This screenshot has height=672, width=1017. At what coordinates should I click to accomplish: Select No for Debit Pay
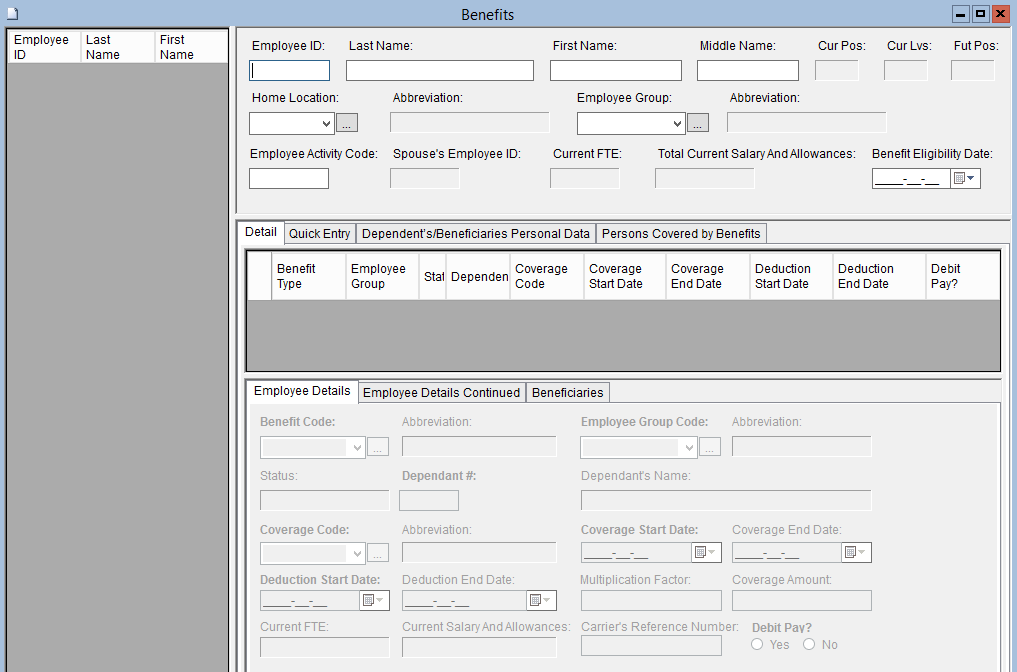click(809, 645)
